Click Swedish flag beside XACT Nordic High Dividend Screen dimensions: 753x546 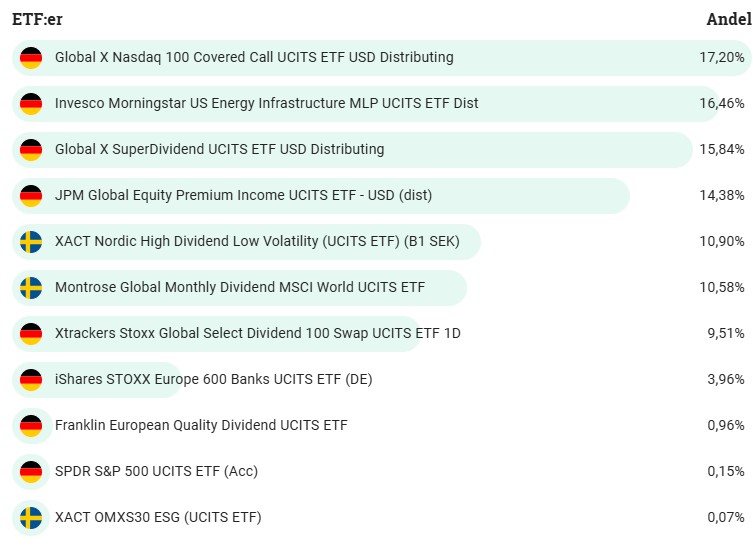31,242
